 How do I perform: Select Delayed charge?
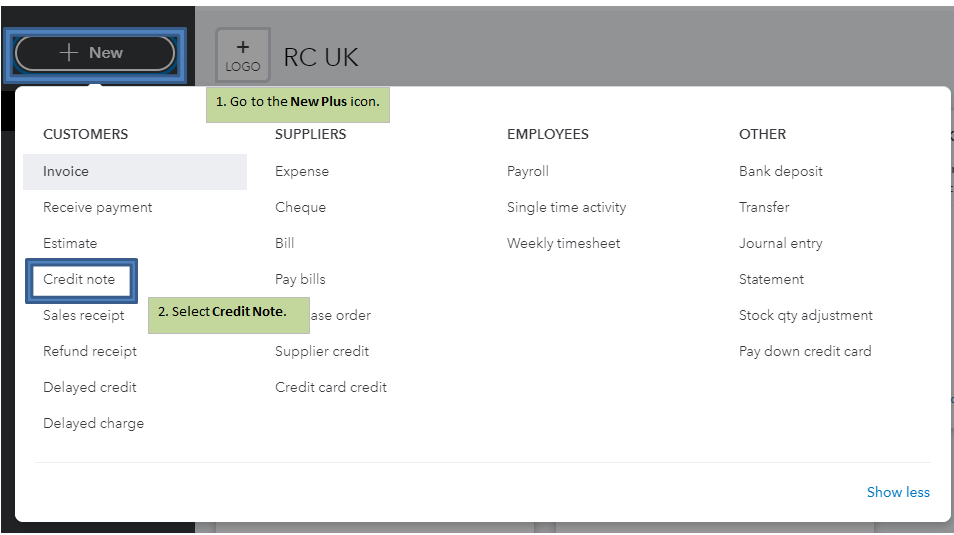[93, 423]
